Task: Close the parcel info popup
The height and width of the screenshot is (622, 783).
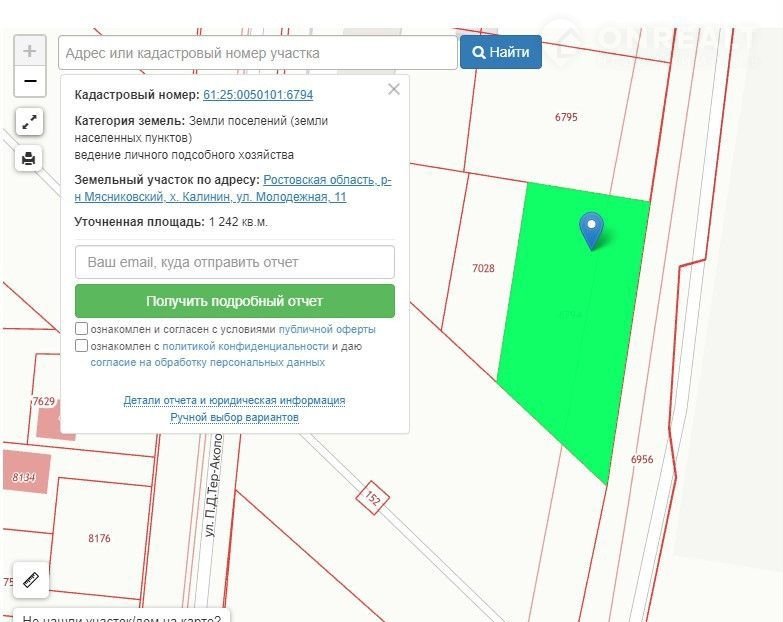Action: coord(394,89)
